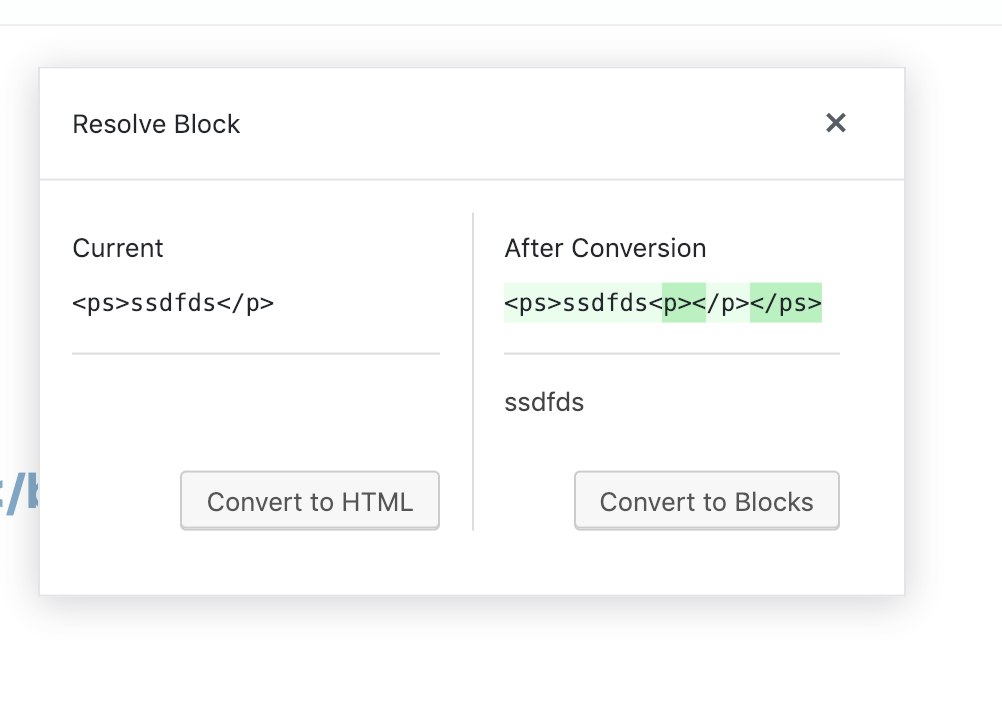Click the divider line under converted code
The height and width of the screenshot is (716, 1002).
(x=672, y=353)
